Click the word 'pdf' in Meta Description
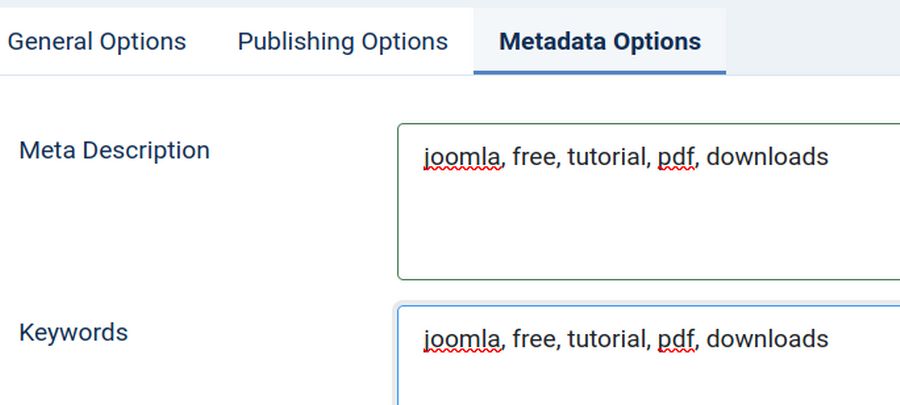The height and width of the screenshot is (405, 900). tap(676, 157)
